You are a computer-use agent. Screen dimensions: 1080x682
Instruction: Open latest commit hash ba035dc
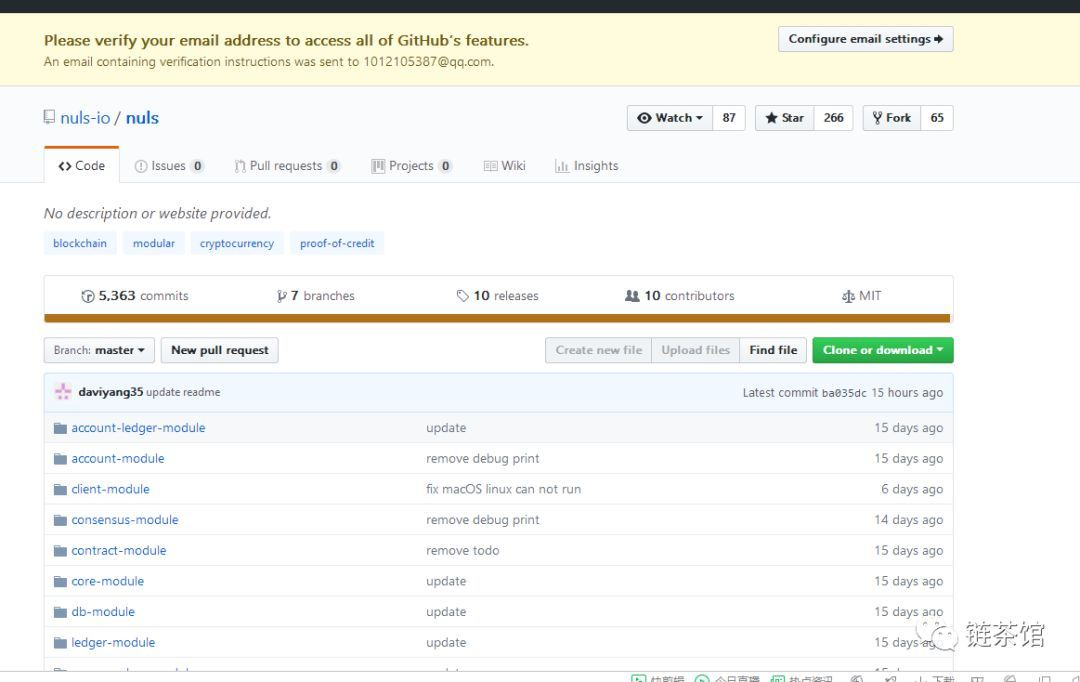coord(844,393)
